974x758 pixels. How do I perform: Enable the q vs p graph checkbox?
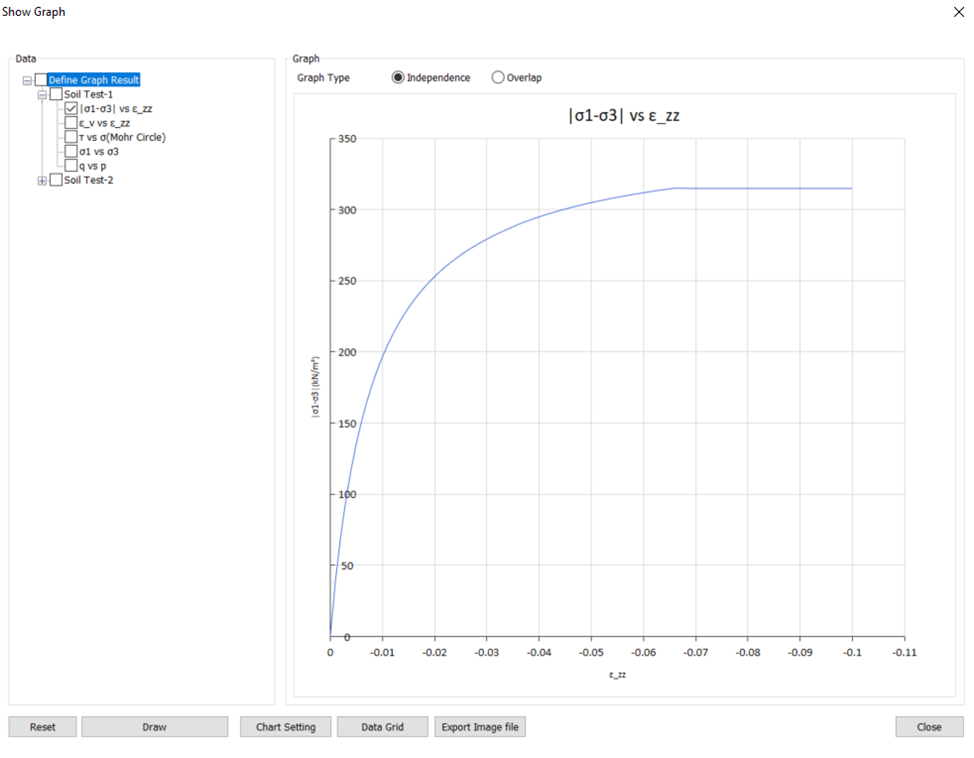71,166
